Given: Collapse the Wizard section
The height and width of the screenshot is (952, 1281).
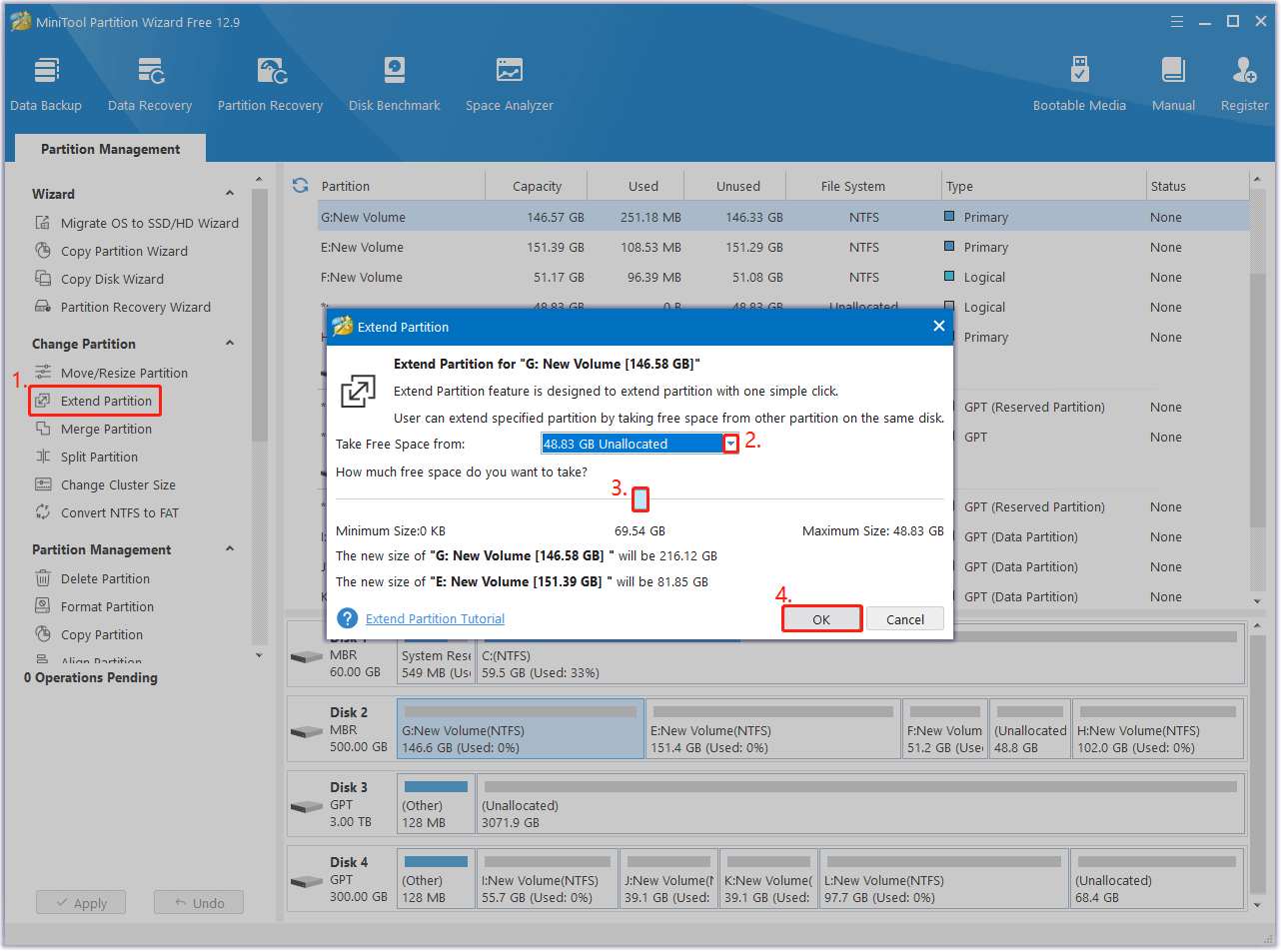Looking at the screenshot, I should click(x=230, y=194).
